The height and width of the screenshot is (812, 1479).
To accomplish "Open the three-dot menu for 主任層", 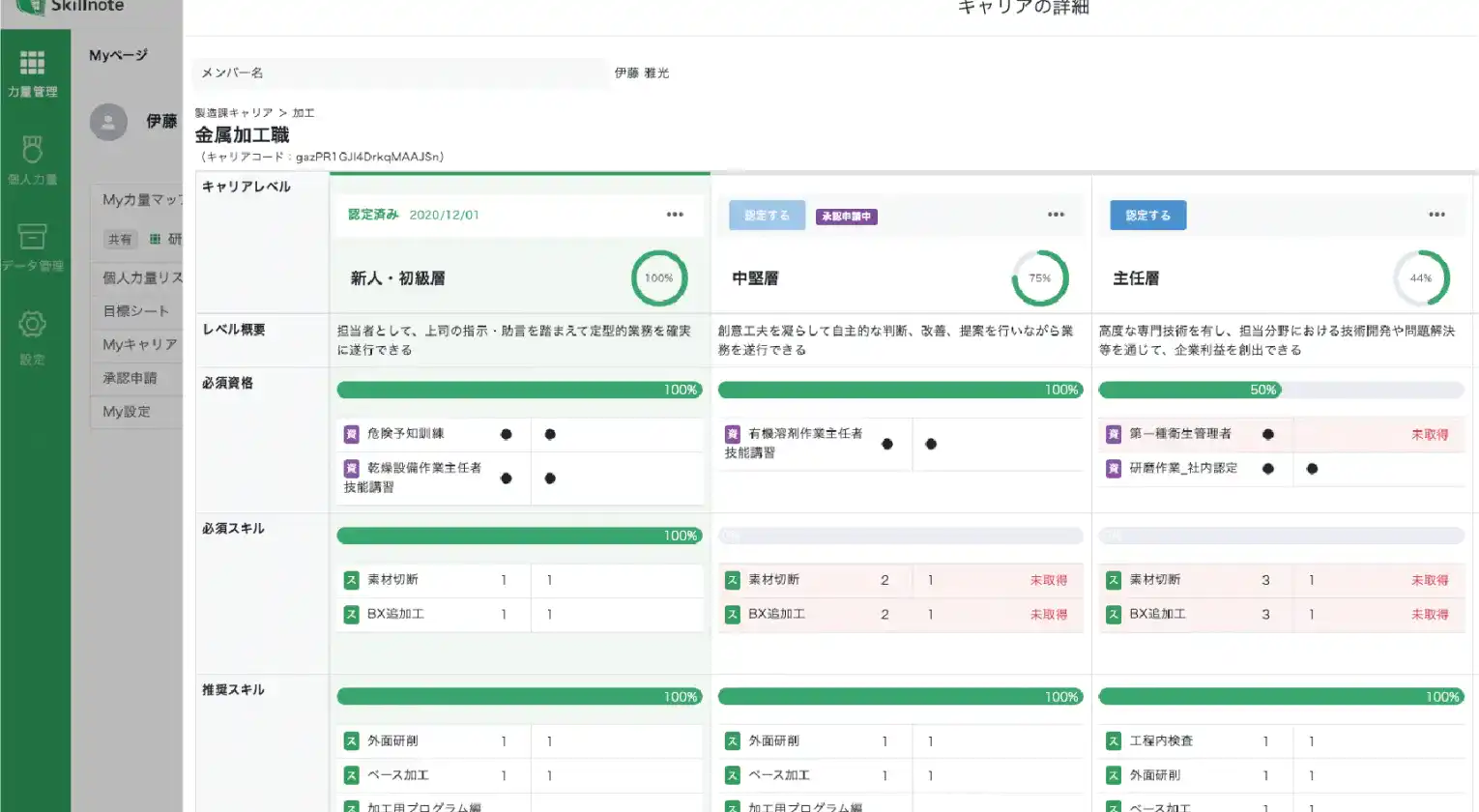I will (1436, 215).
